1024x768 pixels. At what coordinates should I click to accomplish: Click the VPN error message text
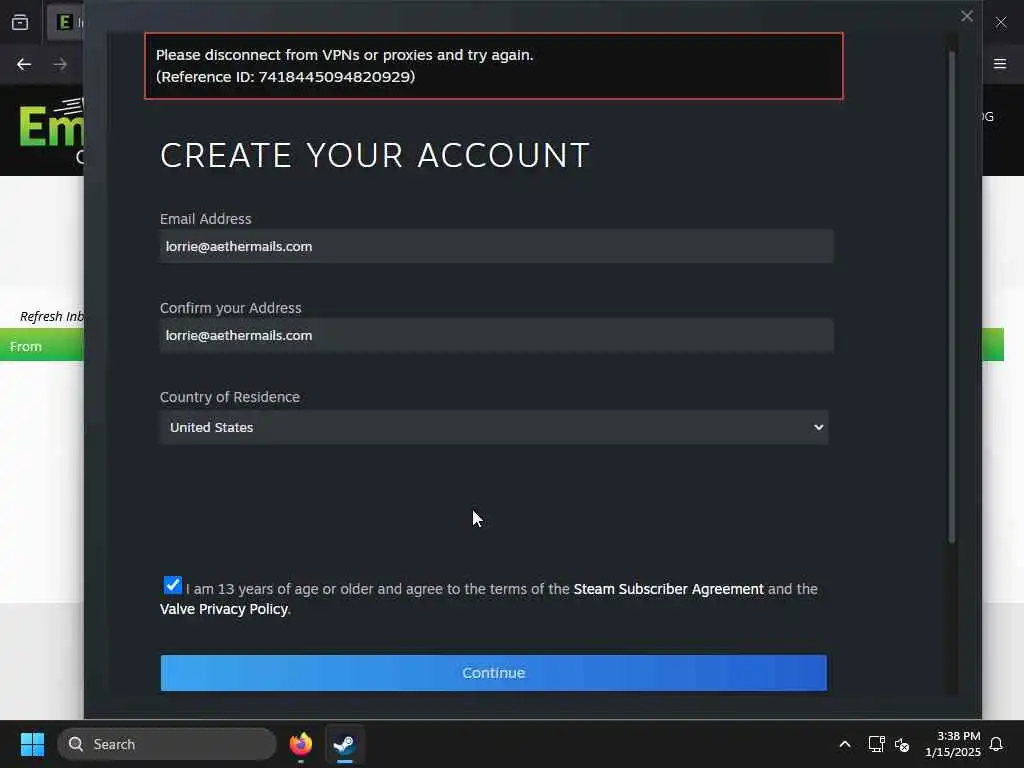(345, 55)
